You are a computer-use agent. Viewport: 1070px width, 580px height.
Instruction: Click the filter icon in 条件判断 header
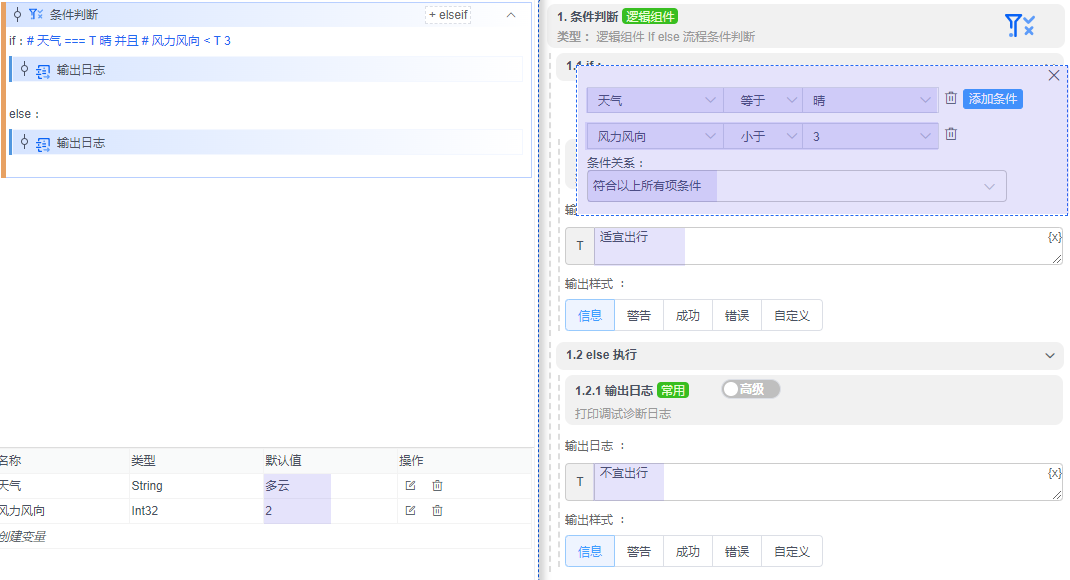[x=31, y=15]
